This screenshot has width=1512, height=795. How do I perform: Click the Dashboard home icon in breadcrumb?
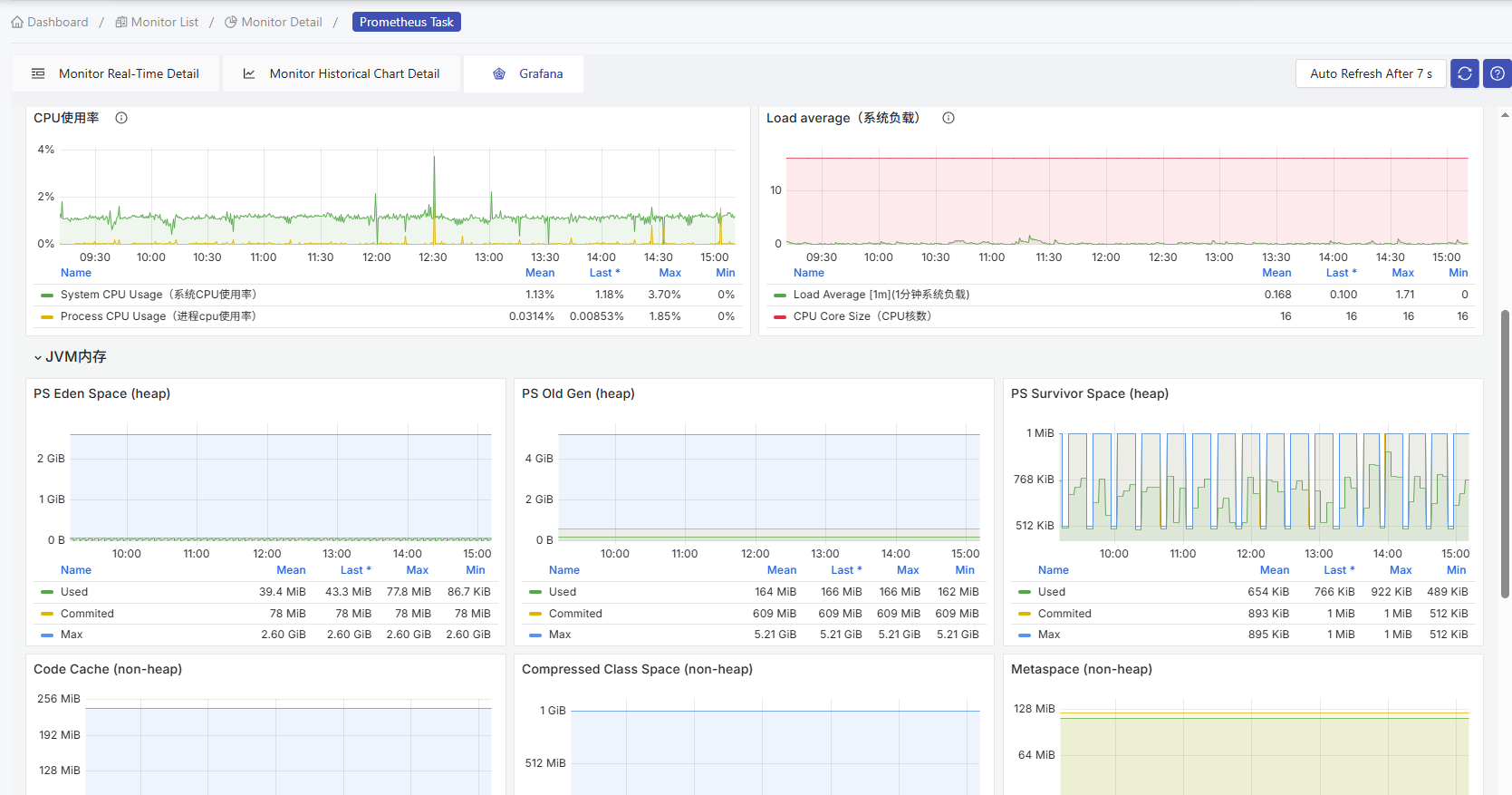click(x=17, y=22)
